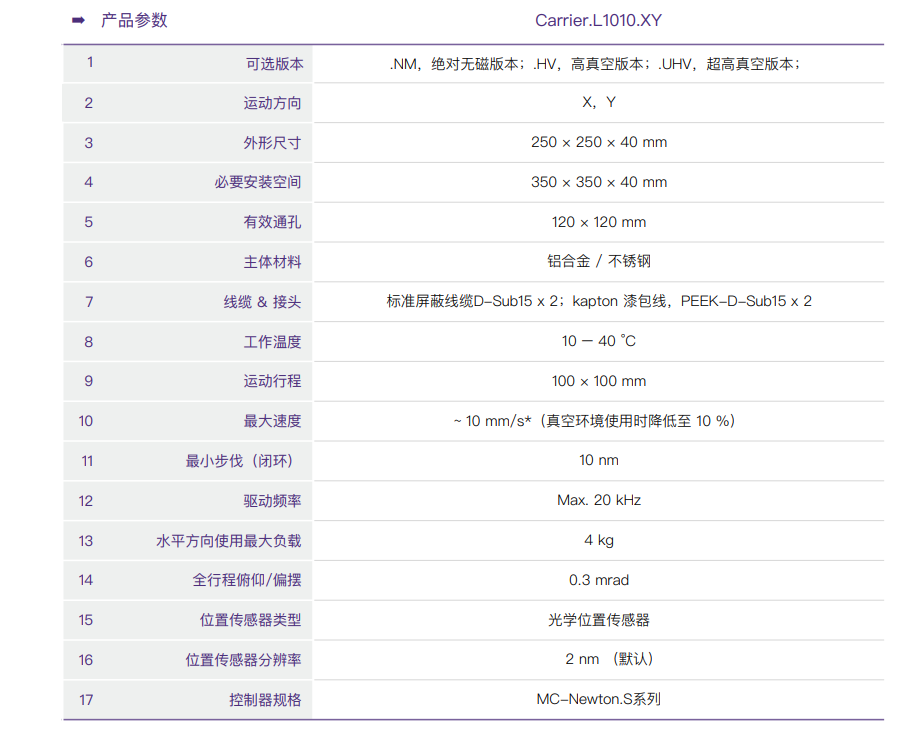Click the 最大速度 row label
Screen dimensions: 909x731
point(272,421)
